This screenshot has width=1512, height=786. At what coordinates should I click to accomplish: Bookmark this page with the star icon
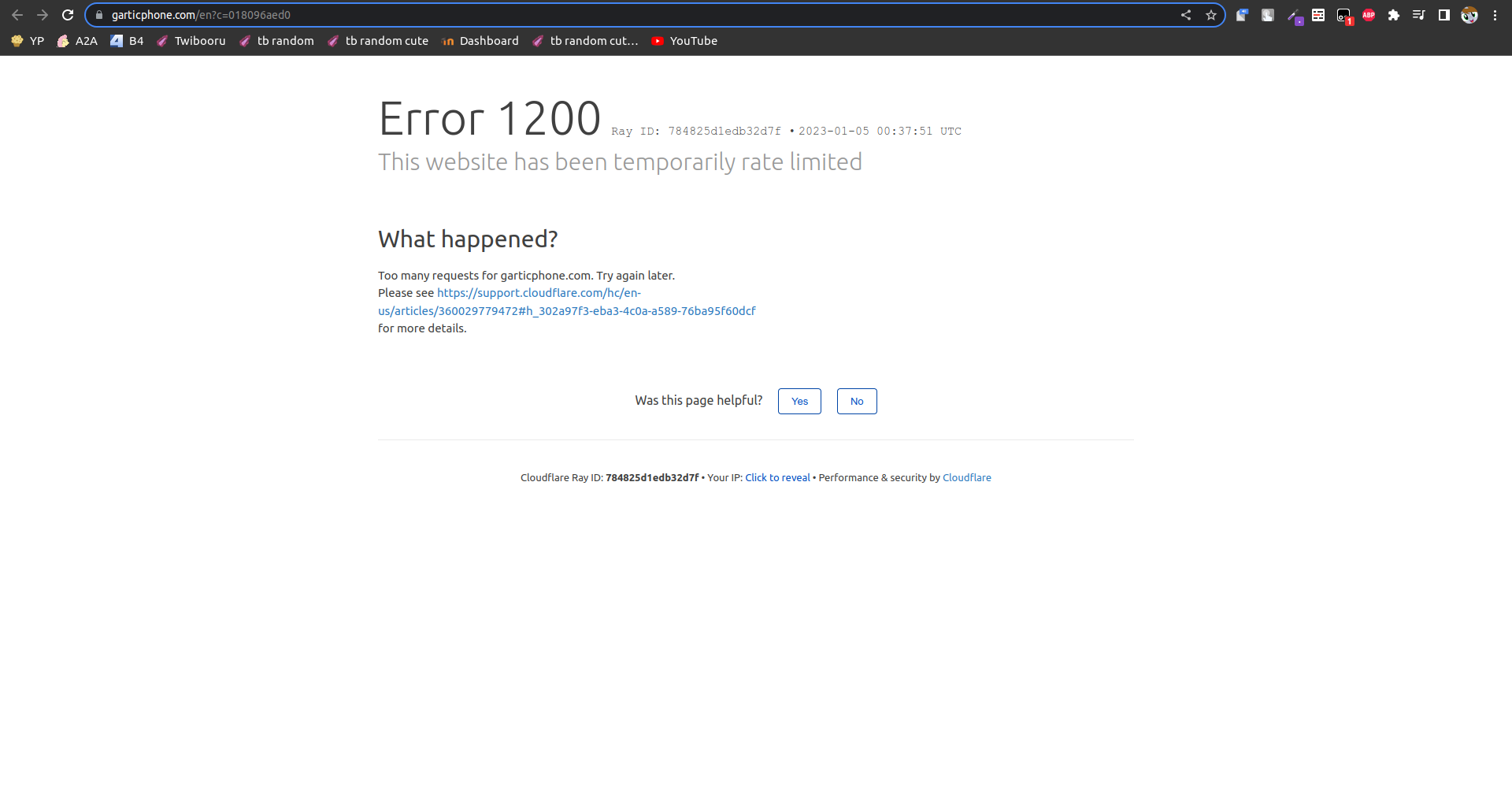point(1211,15)
